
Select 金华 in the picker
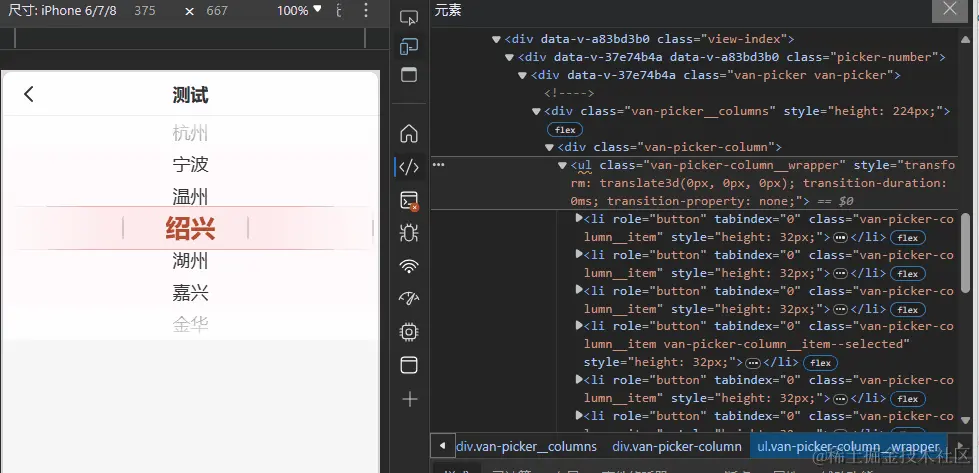pos(190,324)
